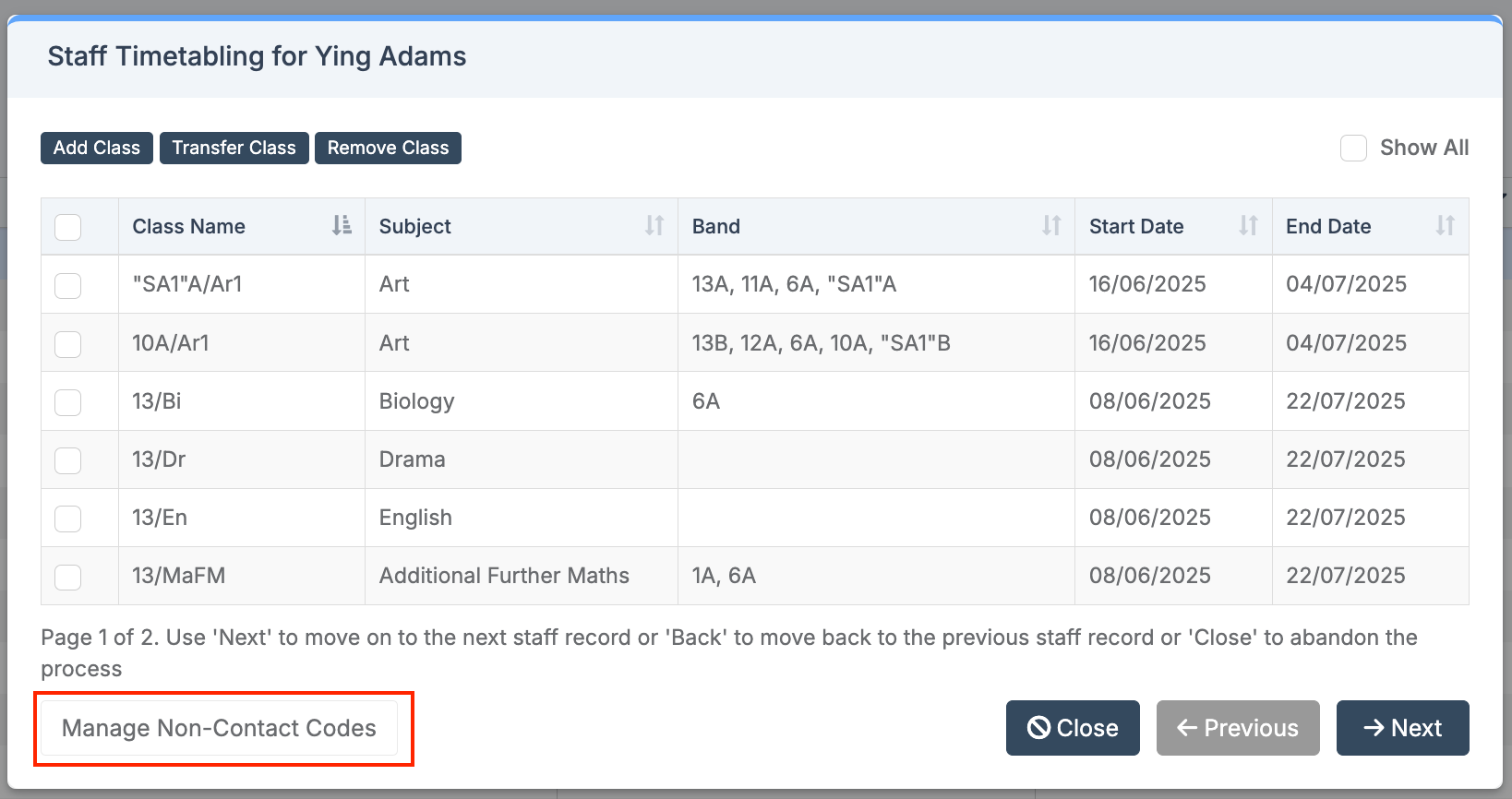Click the Subject column sort arrows
This screenshot has width=1512, height=799.
click(x=654, y=226)
